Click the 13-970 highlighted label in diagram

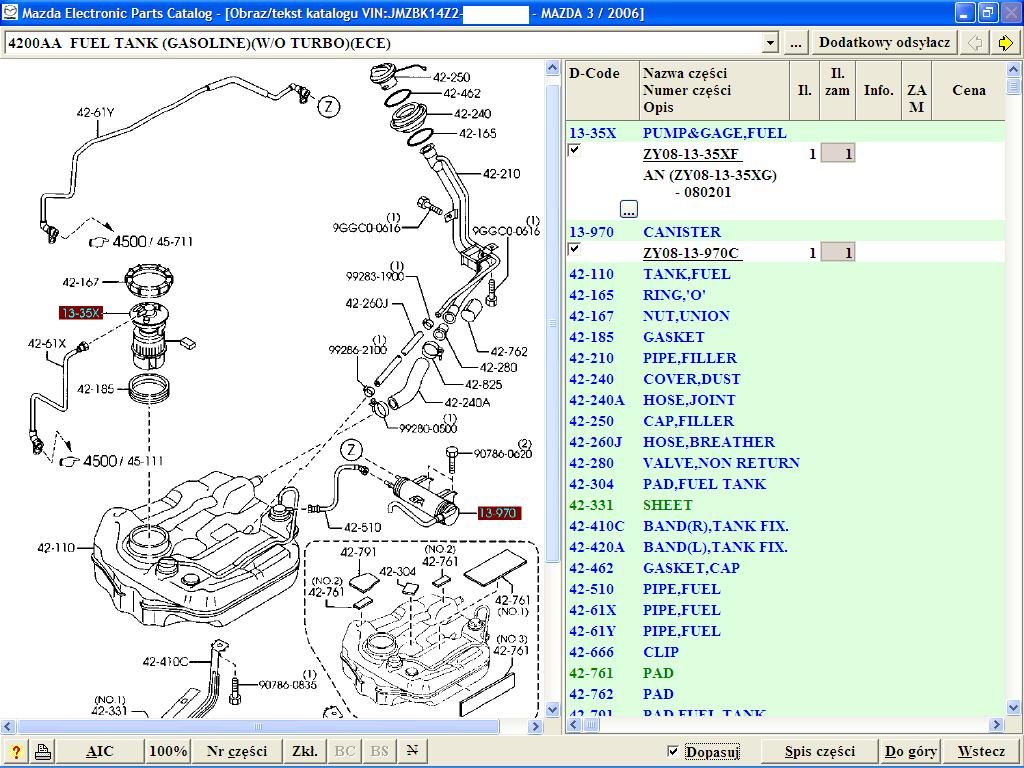tap(498, 513)
